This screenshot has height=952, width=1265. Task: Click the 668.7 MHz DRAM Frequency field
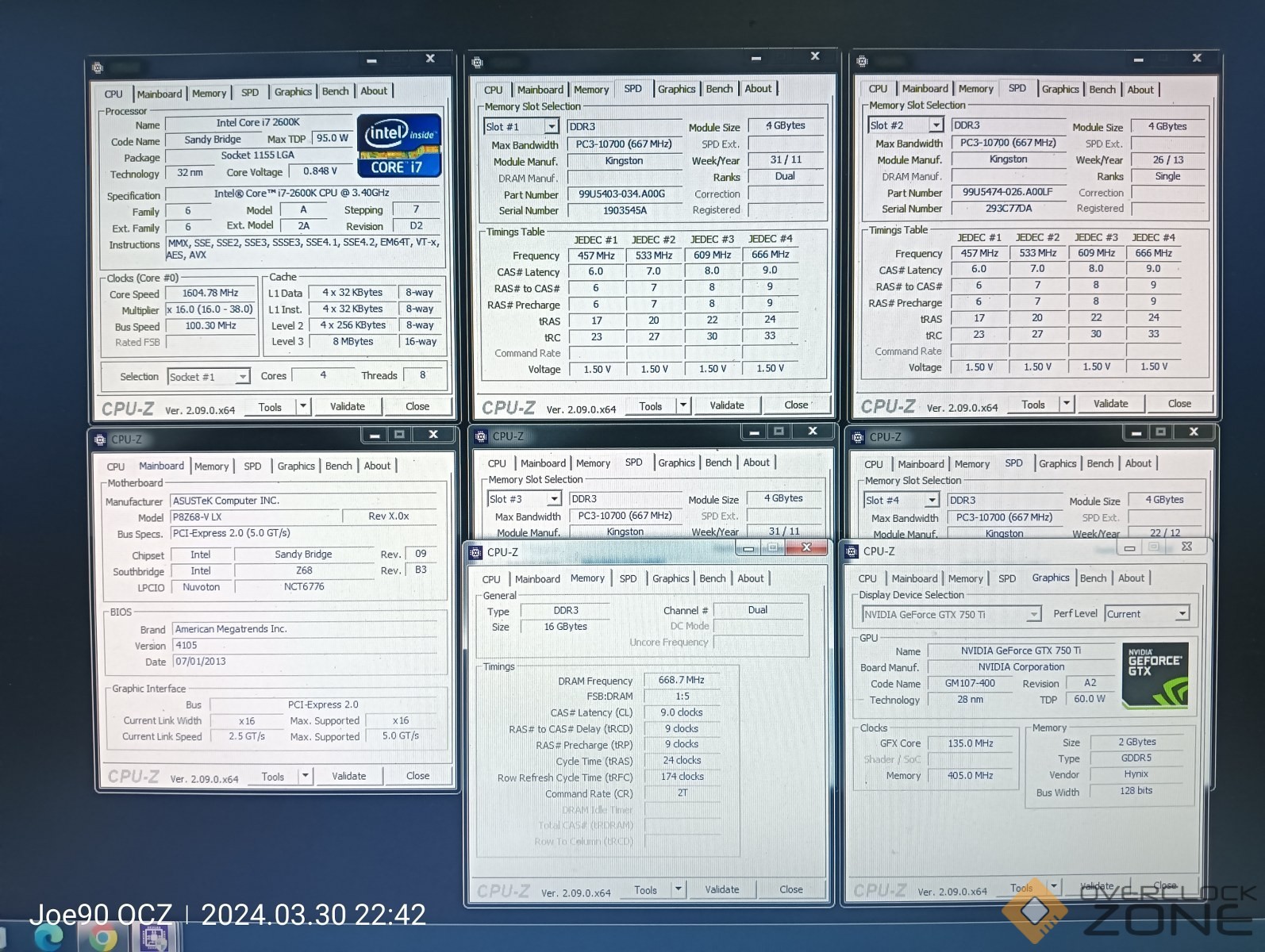click(682, 680)
